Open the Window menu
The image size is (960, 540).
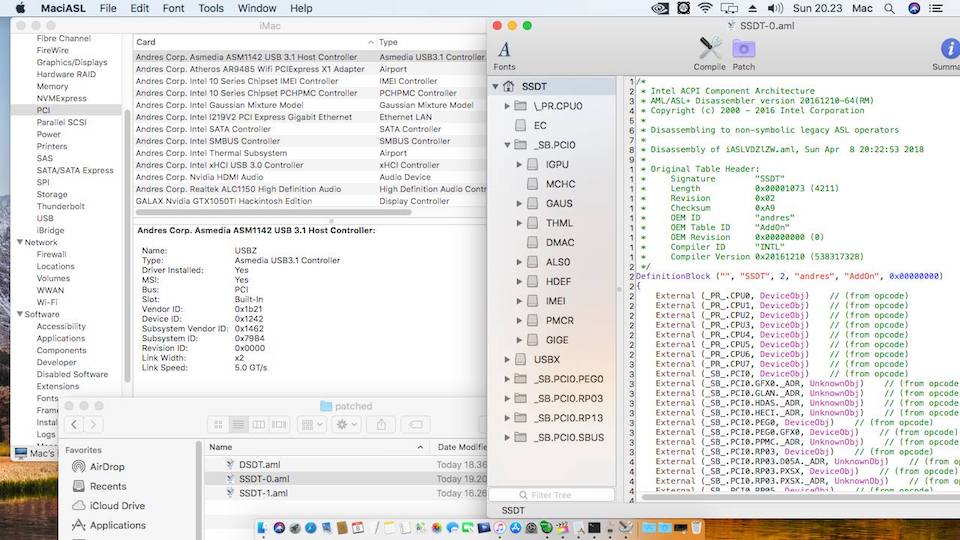click(x=257, y=9)
